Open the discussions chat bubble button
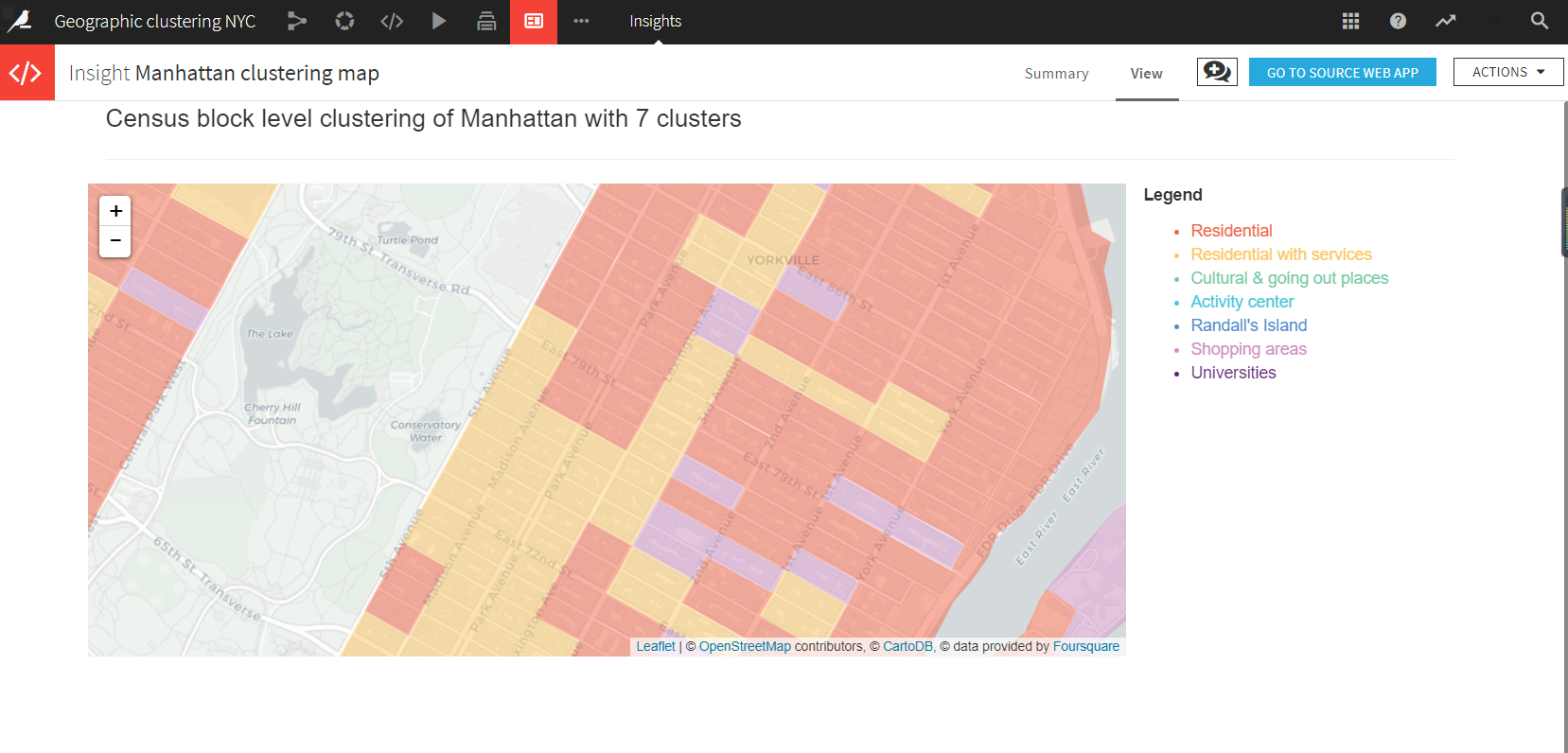 pos(1217,72)
